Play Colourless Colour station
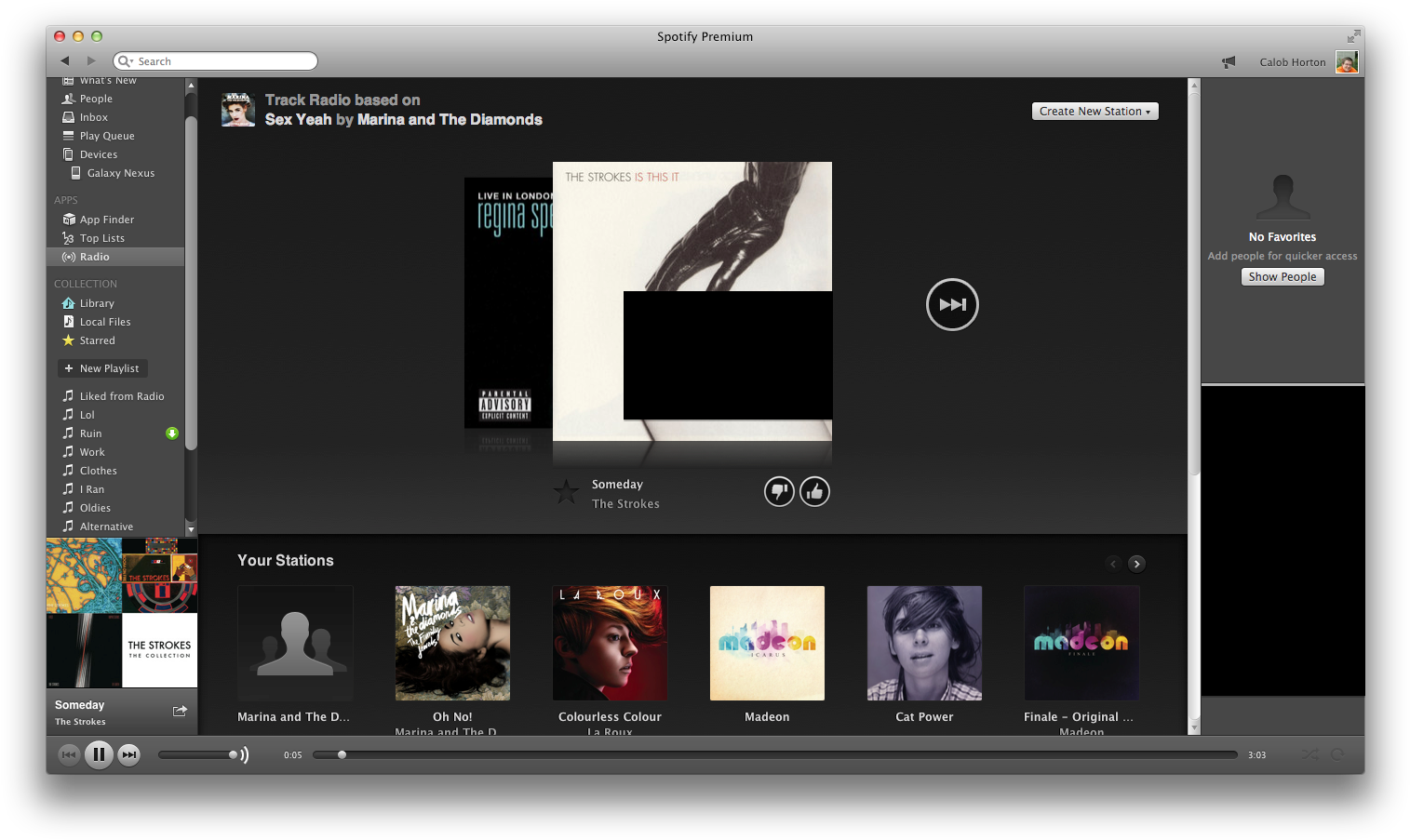The image size is (1410, 840). [x=610, y=643]
